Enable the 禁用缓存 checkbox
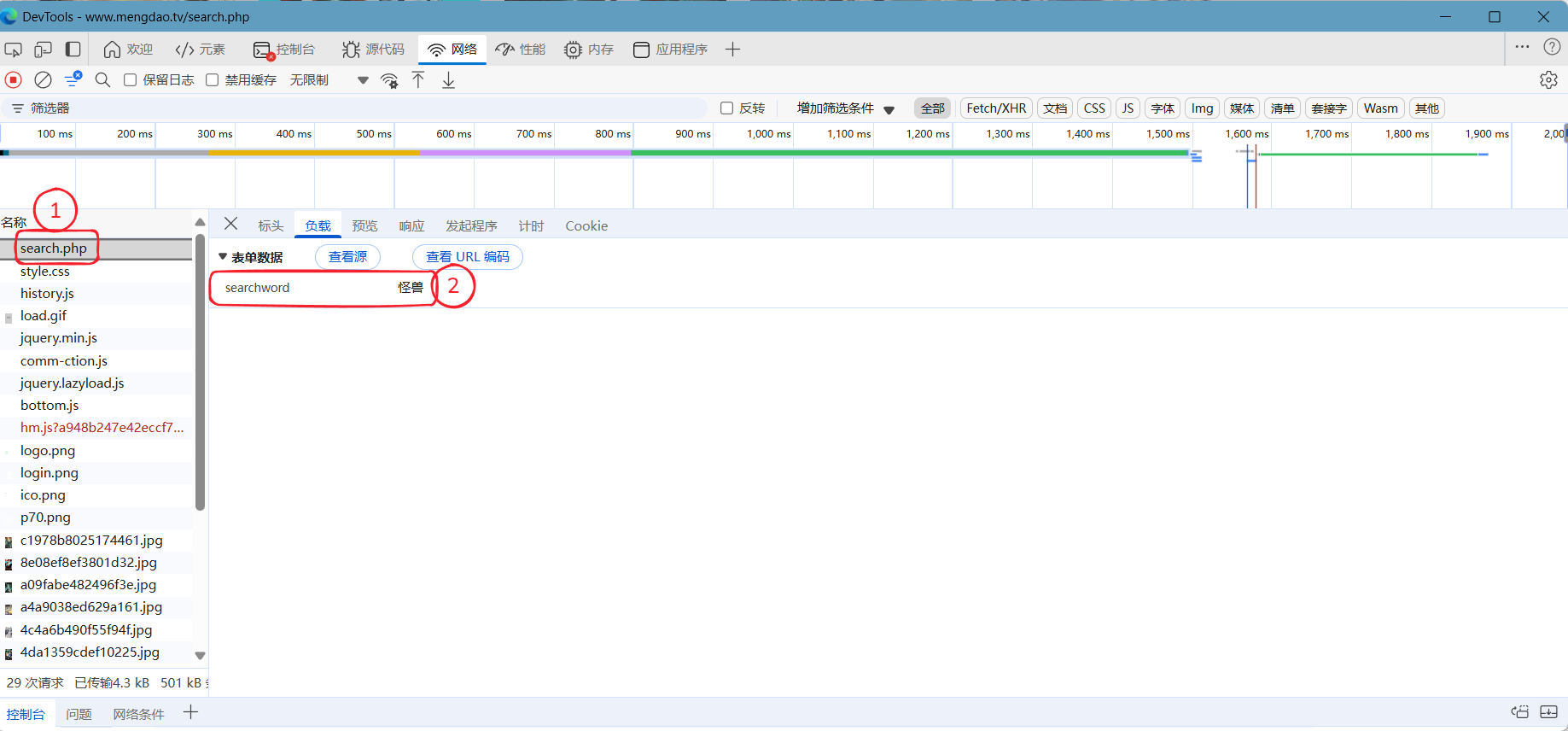Screen dimensions: 1568x731 click(213, 79)
